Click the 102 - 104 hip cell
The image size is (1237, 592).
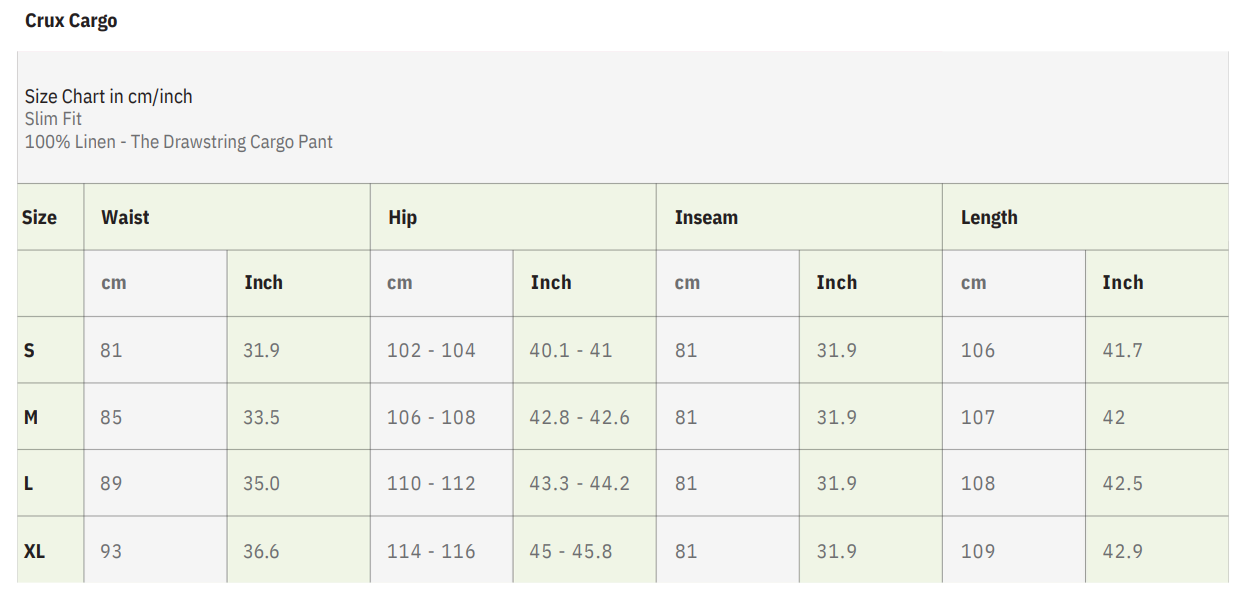point(431,350)
